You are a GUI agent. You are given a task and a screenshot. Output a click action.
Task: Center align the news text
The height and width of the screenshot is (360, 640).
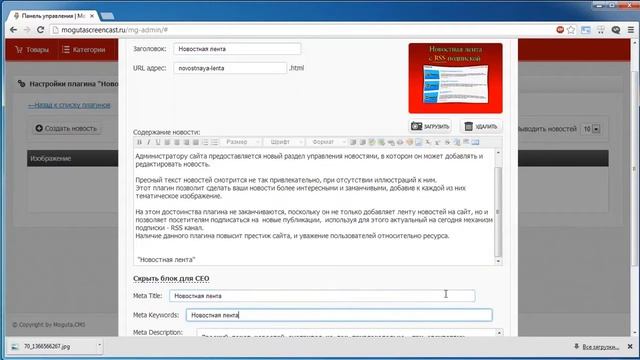[177, 142]
